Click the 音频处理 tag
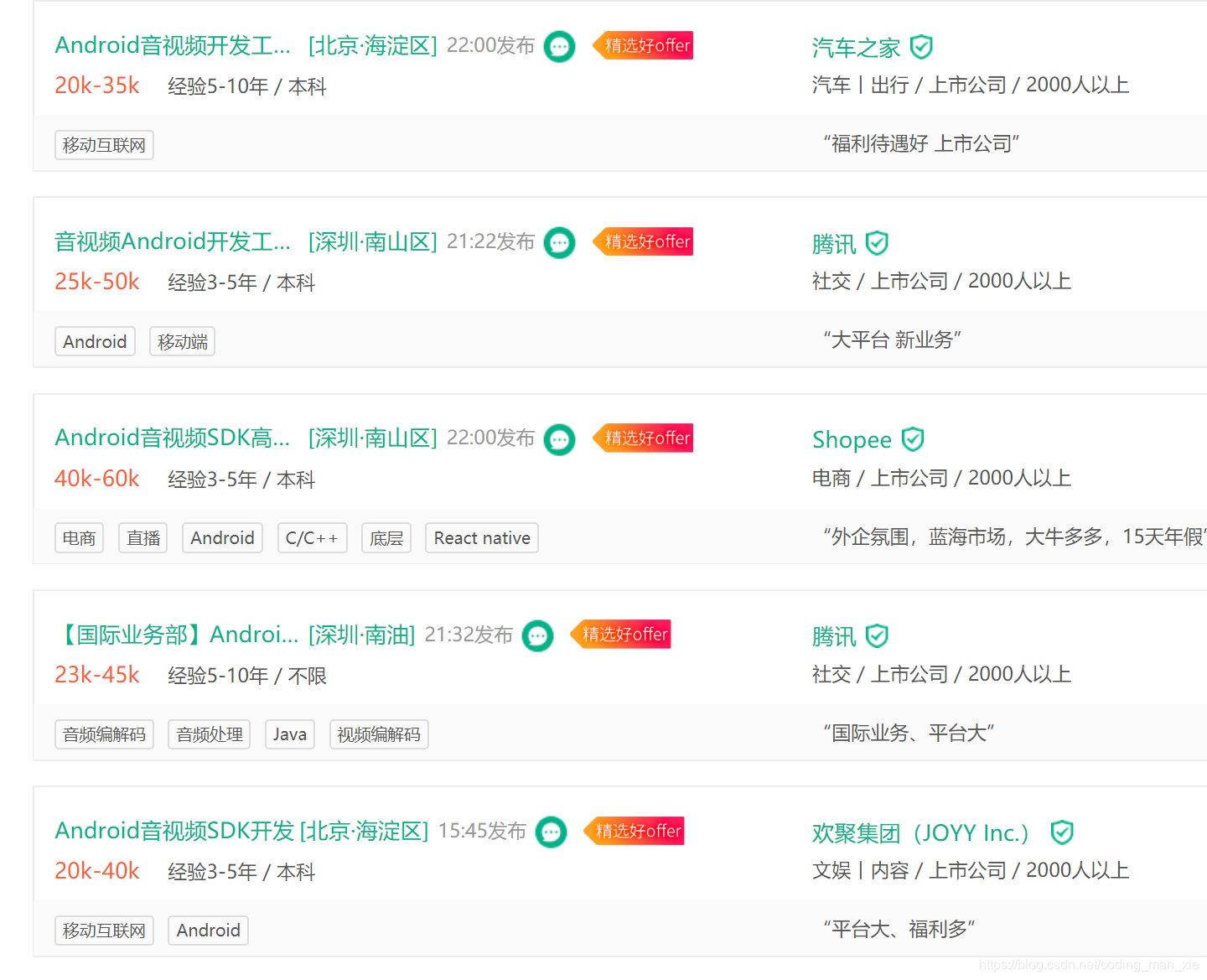This screenshot has height=980, width=1207. tap(209, 734)
